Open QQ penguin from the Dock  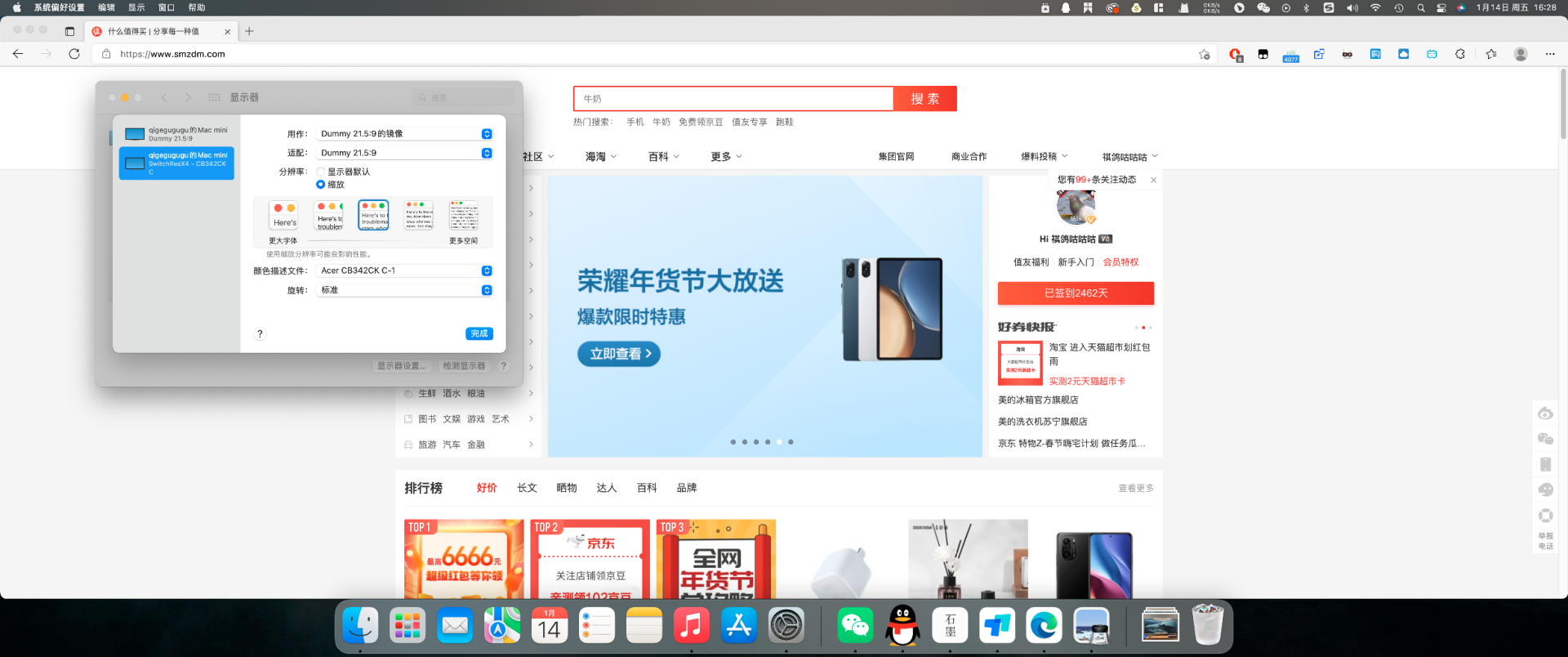click(x=902, y=626)
